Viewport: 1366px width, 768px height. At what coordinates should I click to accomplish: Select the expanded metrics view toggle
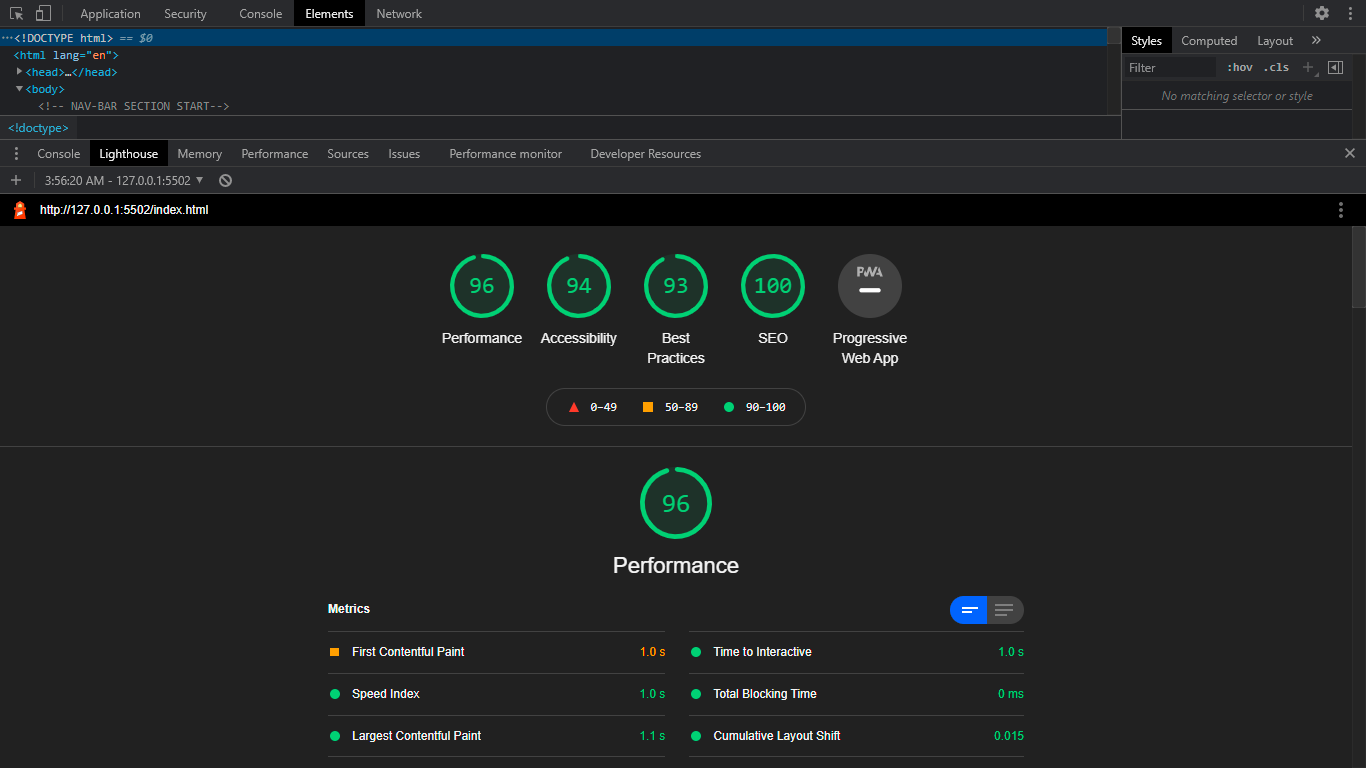click(1005, 610)
